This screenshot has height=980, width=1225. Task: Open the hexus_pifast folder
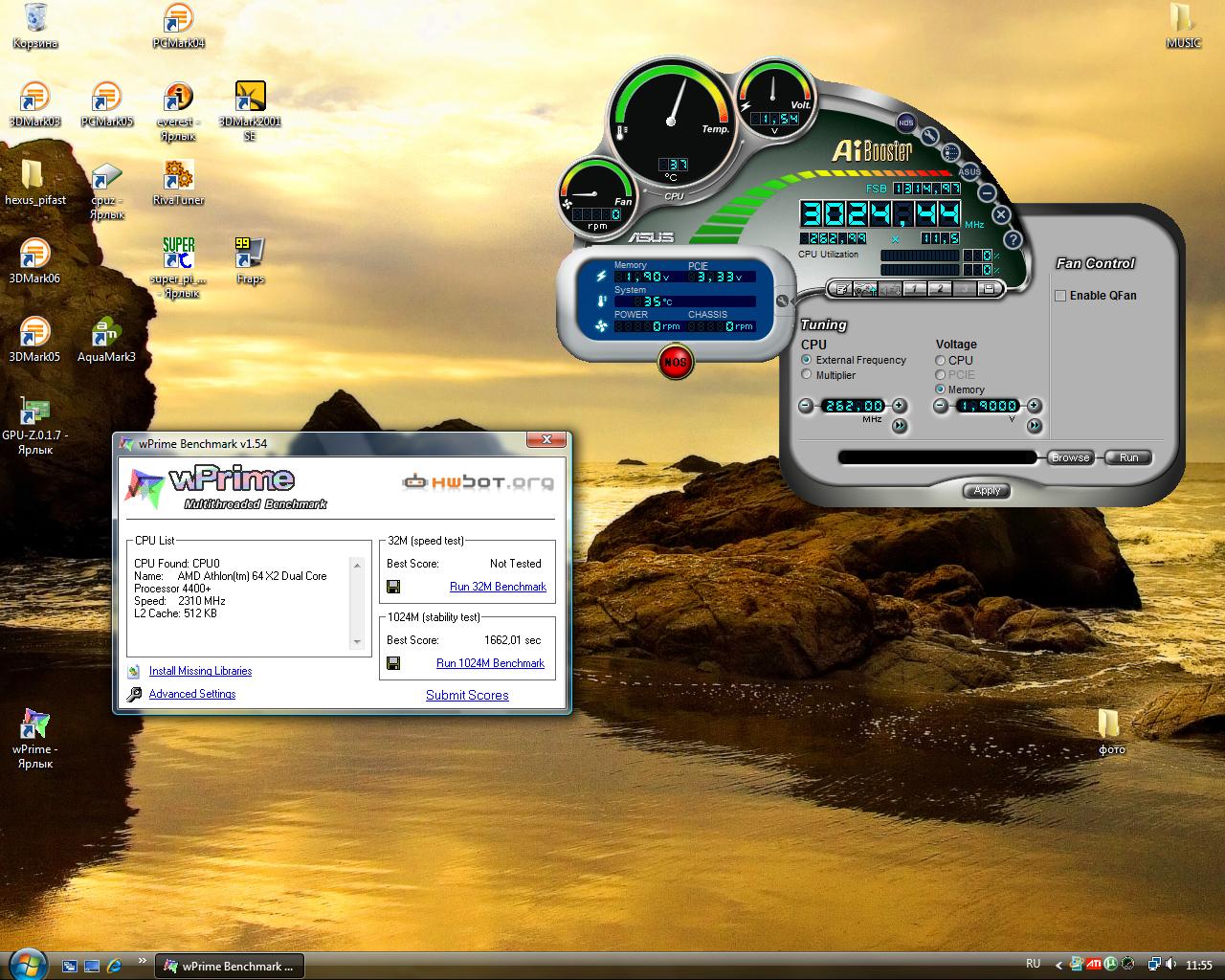pyautogui.click(x=34, y=183)
